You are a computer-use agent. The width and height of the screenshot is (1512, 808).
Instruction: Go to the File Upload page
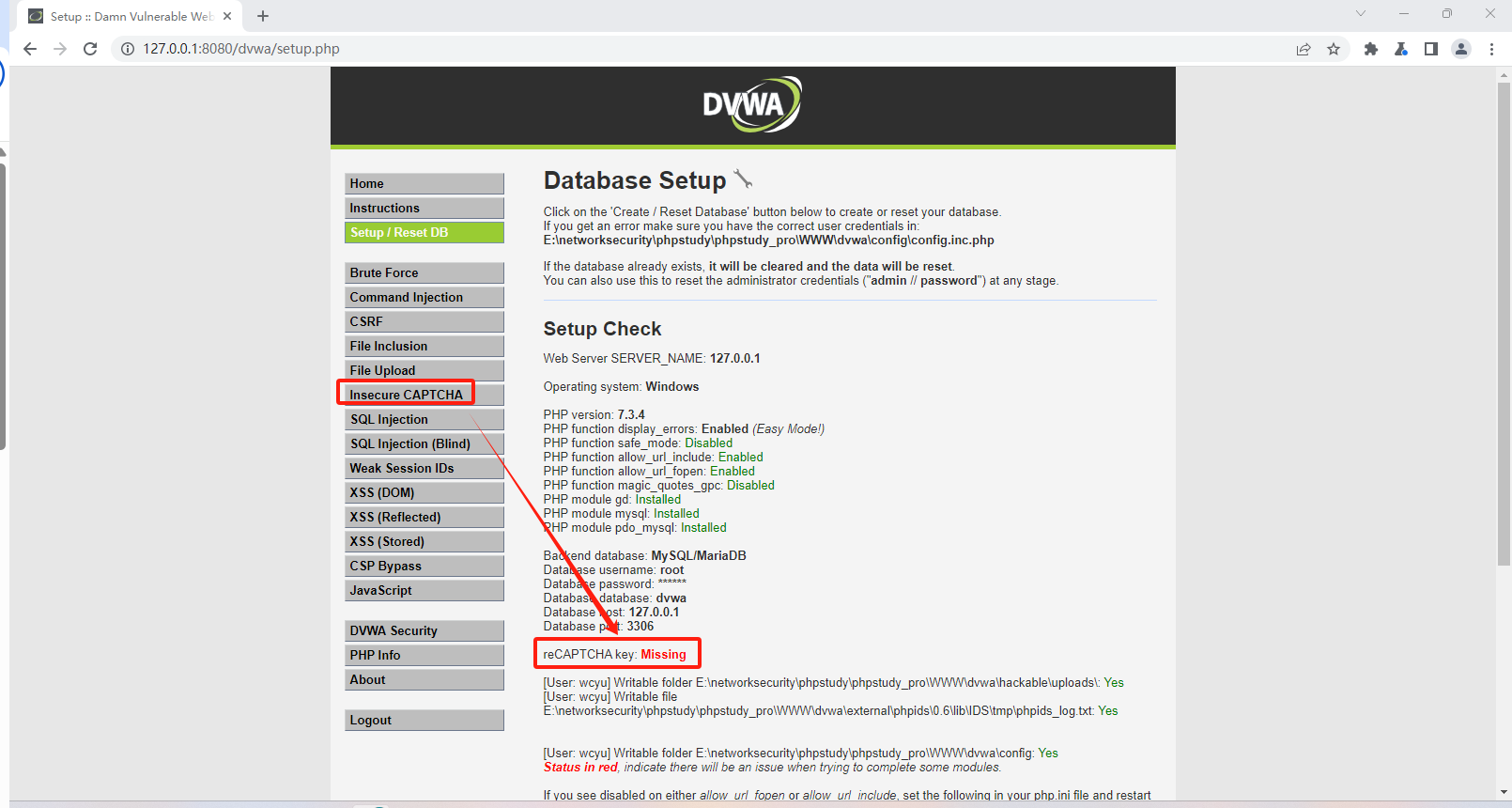424,370
